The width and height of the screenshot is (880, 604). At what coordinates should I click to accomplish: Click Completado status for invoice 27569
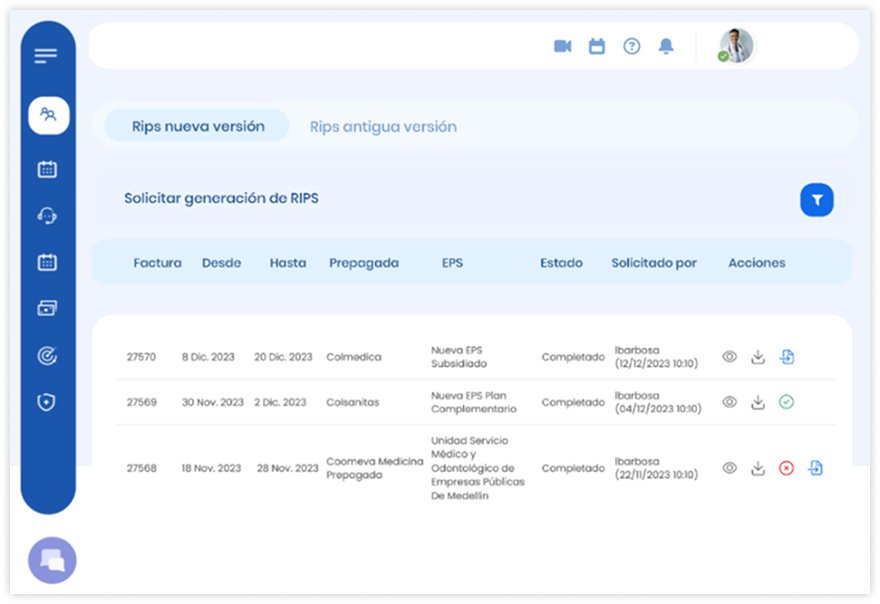click(x=573, y=402)
